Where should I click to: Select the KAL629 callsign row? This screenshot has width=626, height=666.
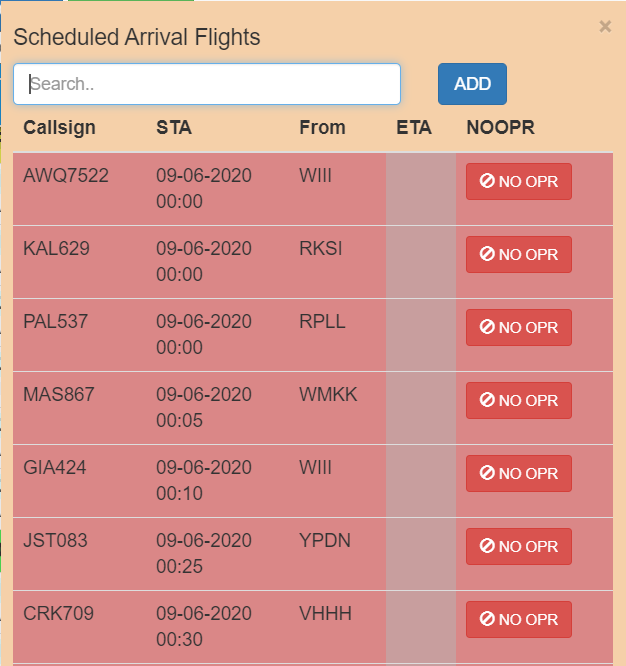[57, 249]
